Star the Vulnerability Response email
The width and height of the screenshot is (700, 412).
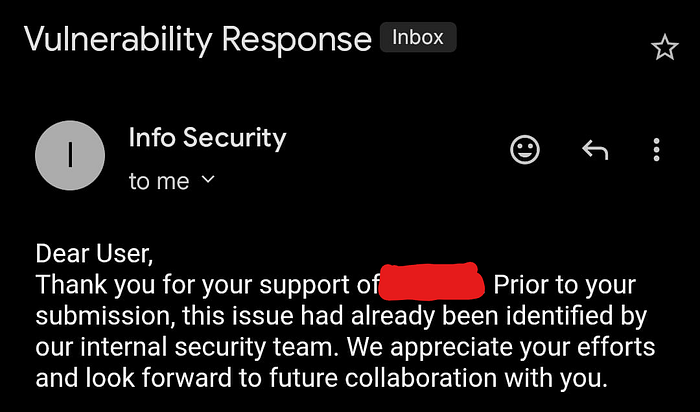(665, 47)
